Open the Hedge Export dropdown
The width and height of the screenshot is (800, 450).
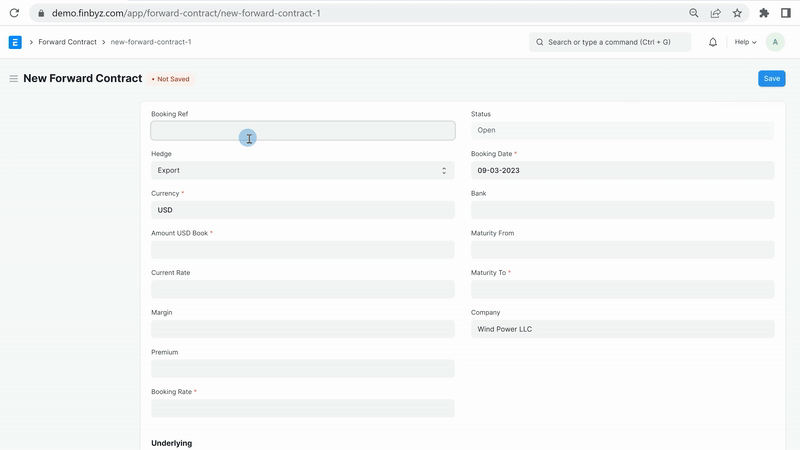(x=302, y=171)
